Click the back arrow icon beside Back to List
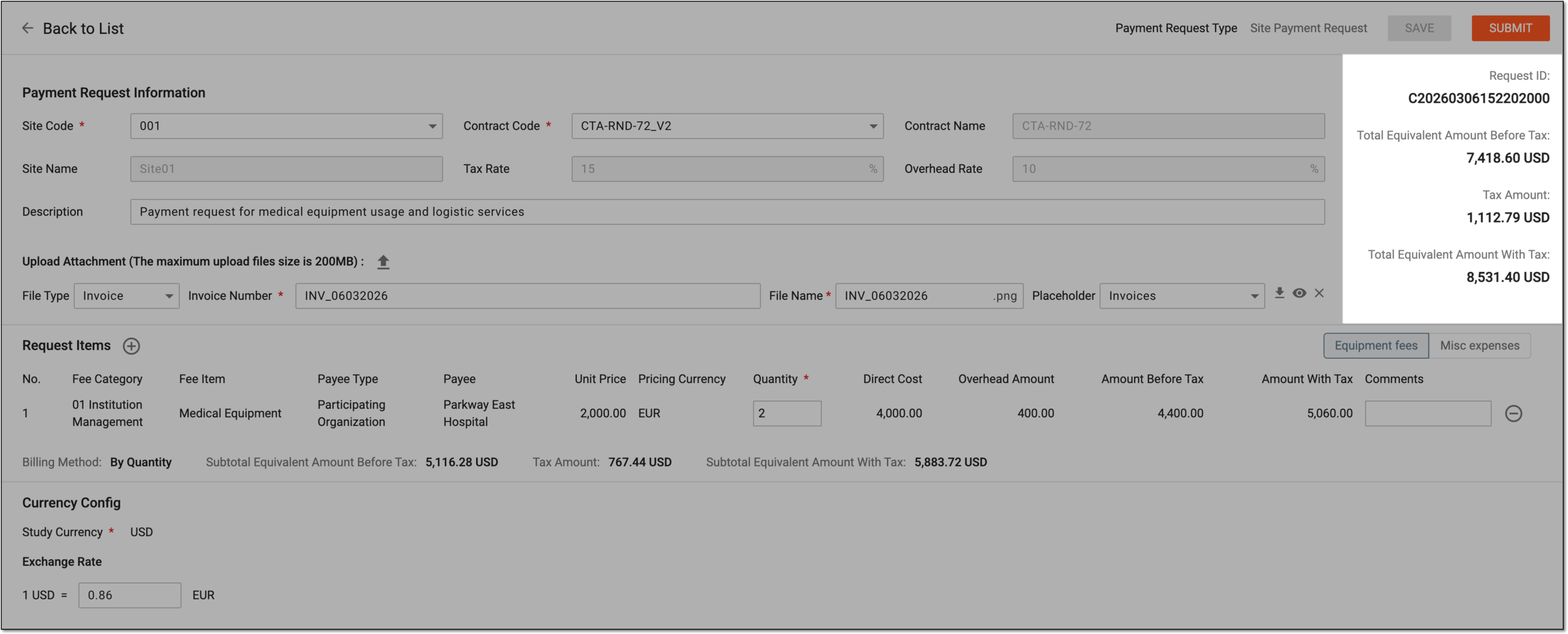1568x634 pixels. pyautogui.click(x=28, y=28)
